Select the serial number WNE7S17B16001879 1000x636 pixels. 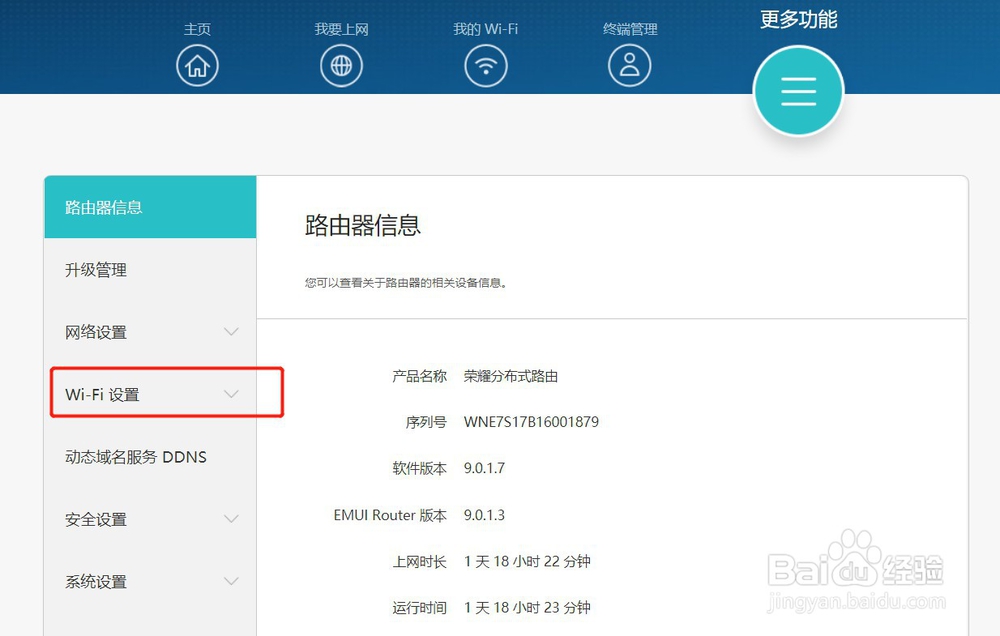click(530, 421)
